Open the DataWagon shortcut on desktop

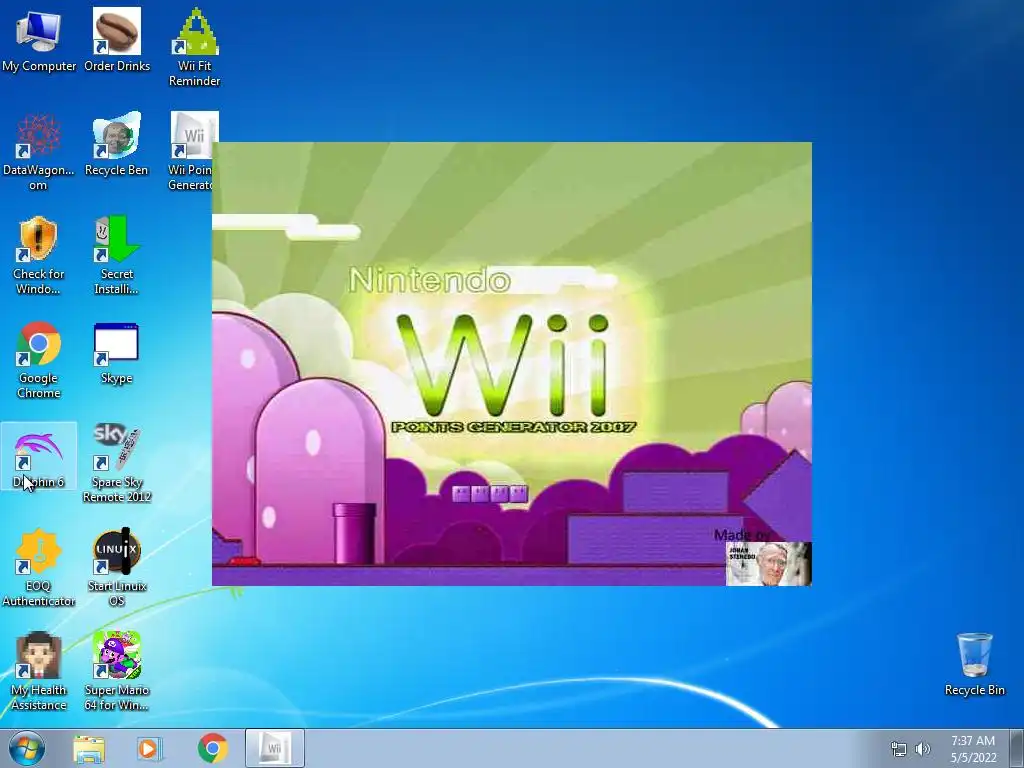point(39,152)
